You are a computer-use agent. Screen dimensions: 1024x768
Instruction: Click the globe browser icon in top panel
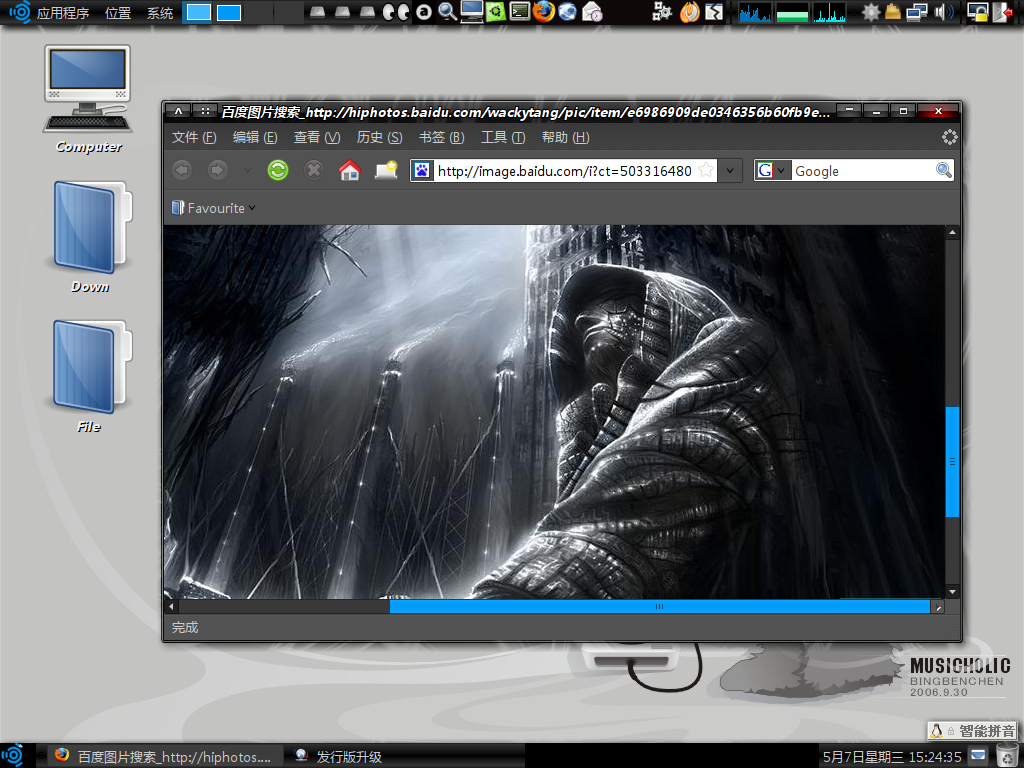tap(568, 12)
